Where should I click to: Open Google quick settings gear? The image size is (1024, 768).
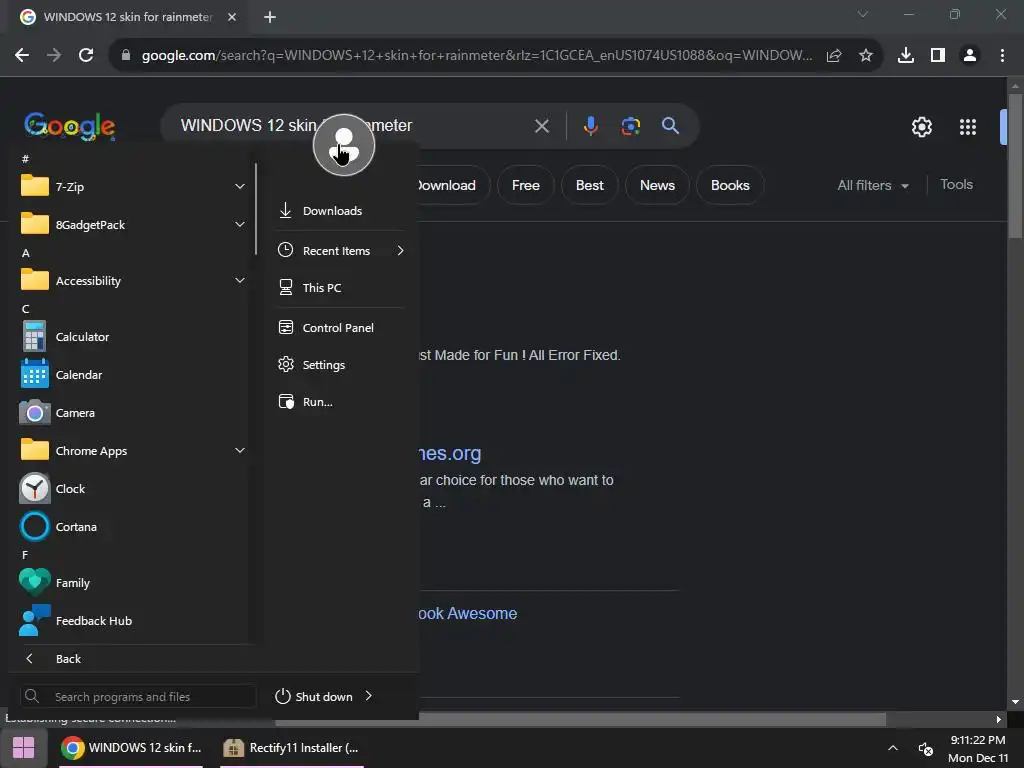[921, 127]
